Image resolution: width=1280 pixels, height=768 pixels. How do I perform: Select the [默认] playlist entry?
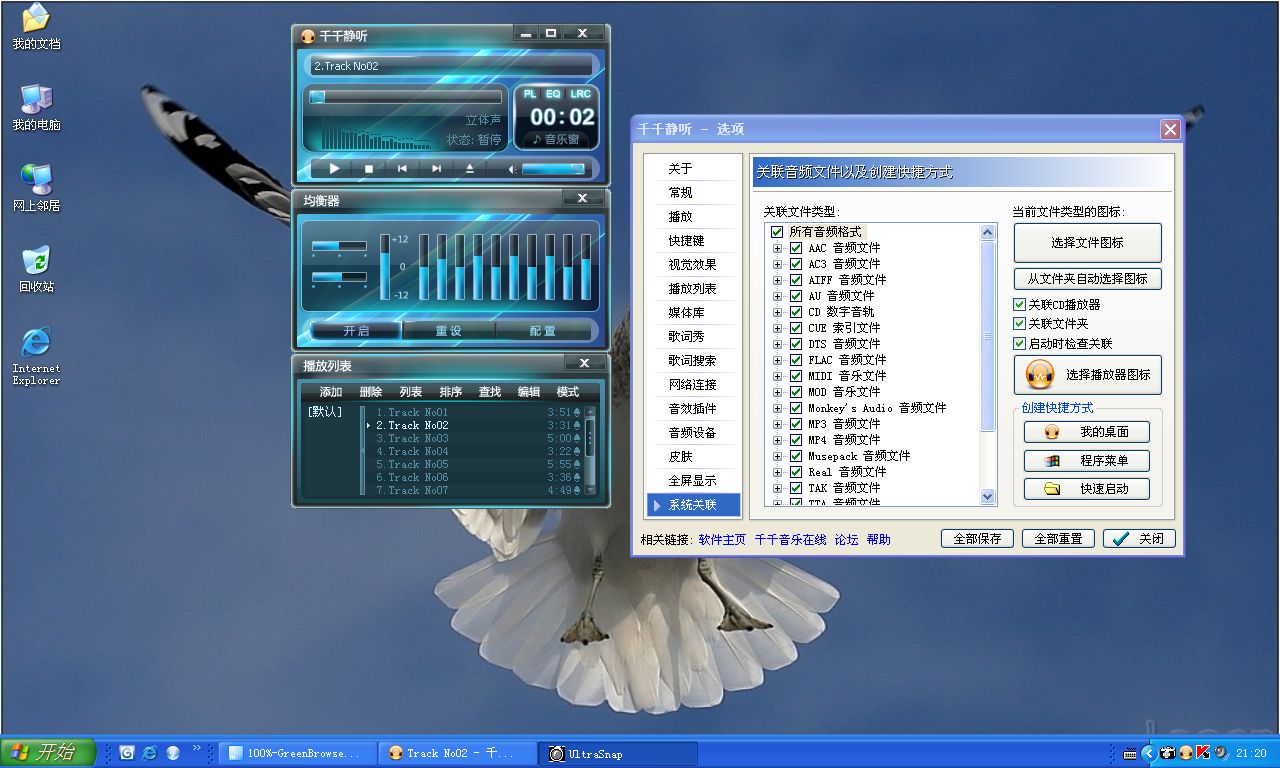[325, 412]
